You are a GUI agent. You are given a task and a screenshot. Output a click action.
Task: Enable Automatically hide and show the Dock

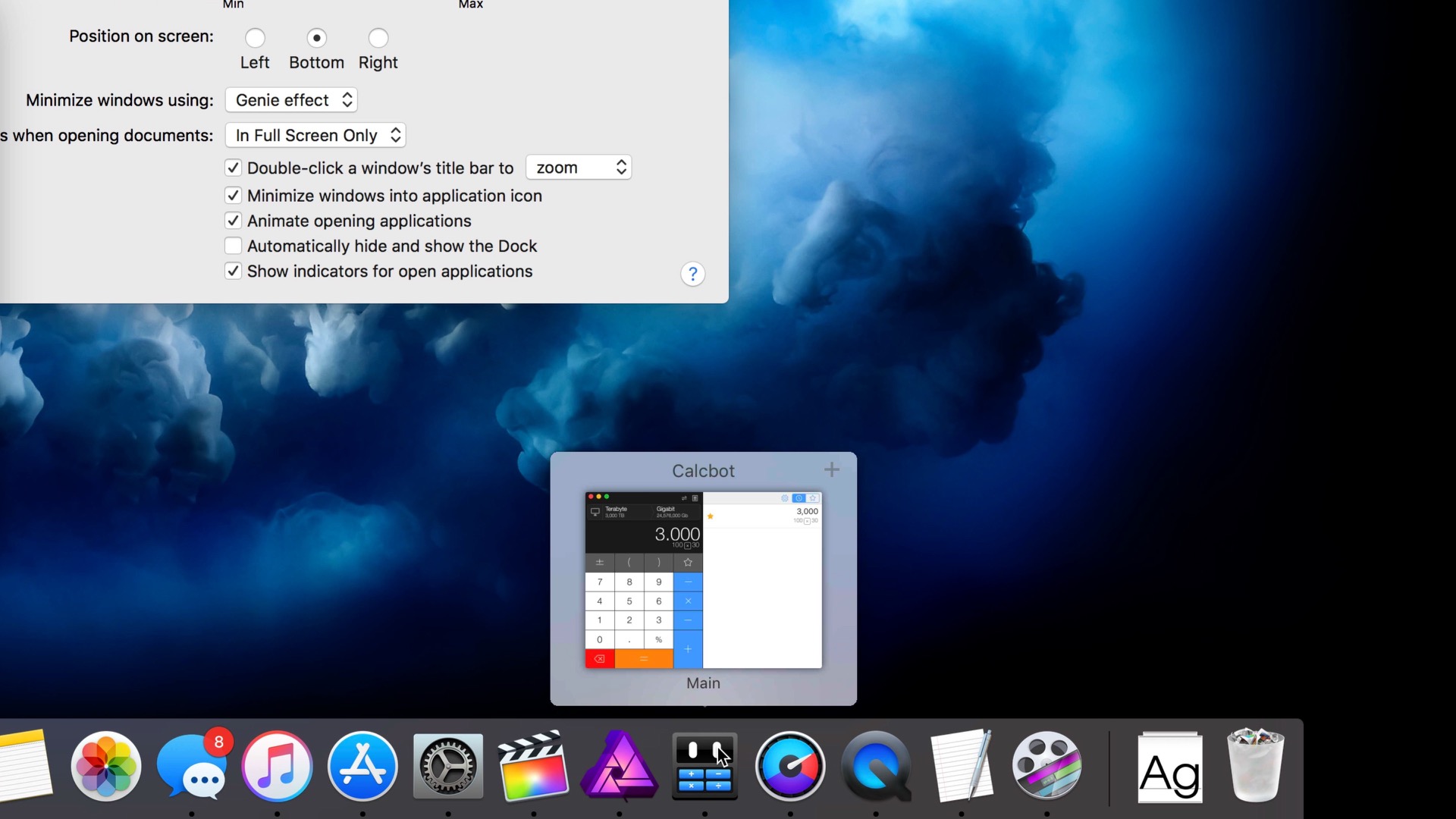(x=234, y=246)
